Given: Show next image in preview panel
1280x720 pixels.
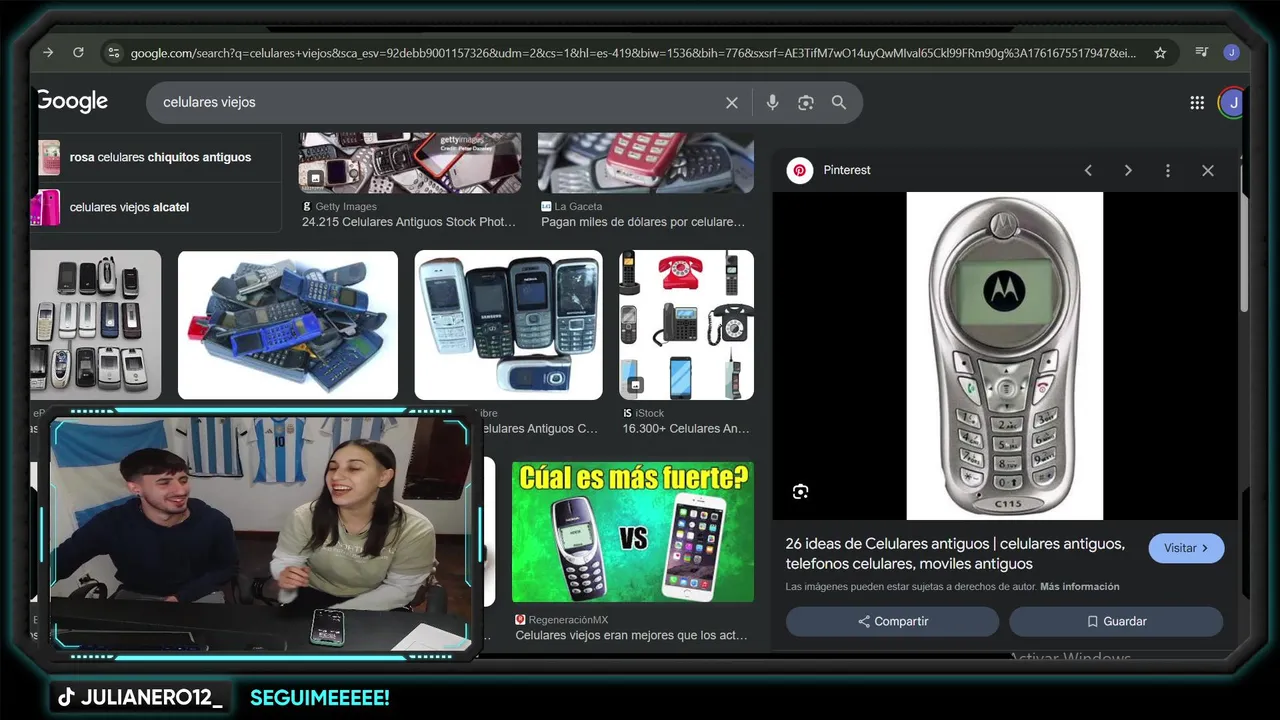Looking at the screenshot, I should pos(1128,170).
